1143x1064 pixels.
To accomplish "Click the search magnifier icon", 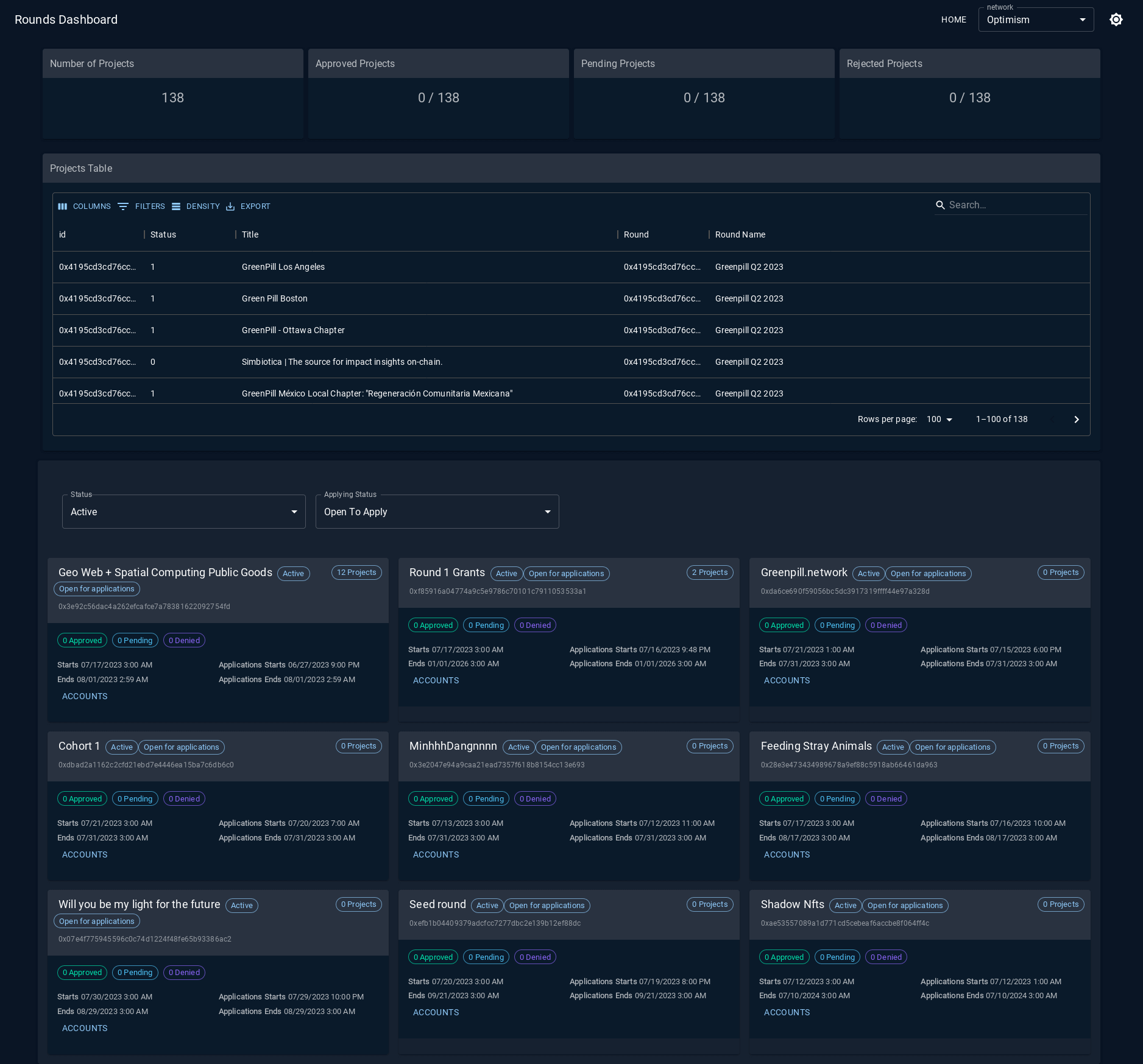I will click(x=940, y=205).
